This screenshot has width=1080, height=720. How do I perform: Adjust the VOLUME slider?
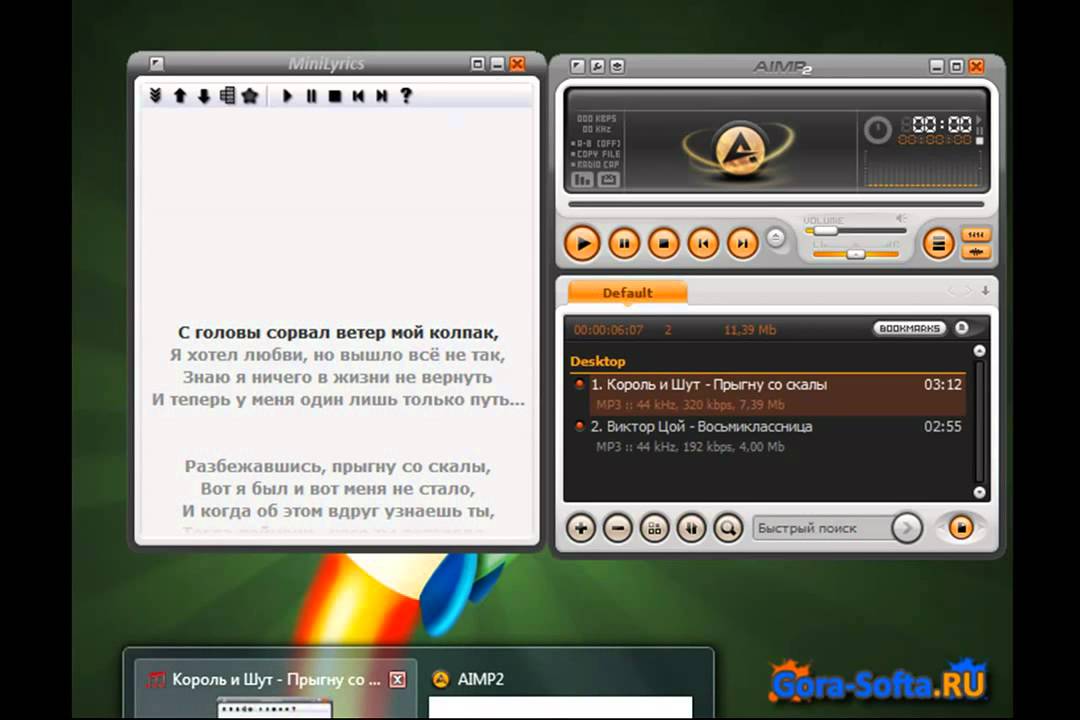click(854, 231)
